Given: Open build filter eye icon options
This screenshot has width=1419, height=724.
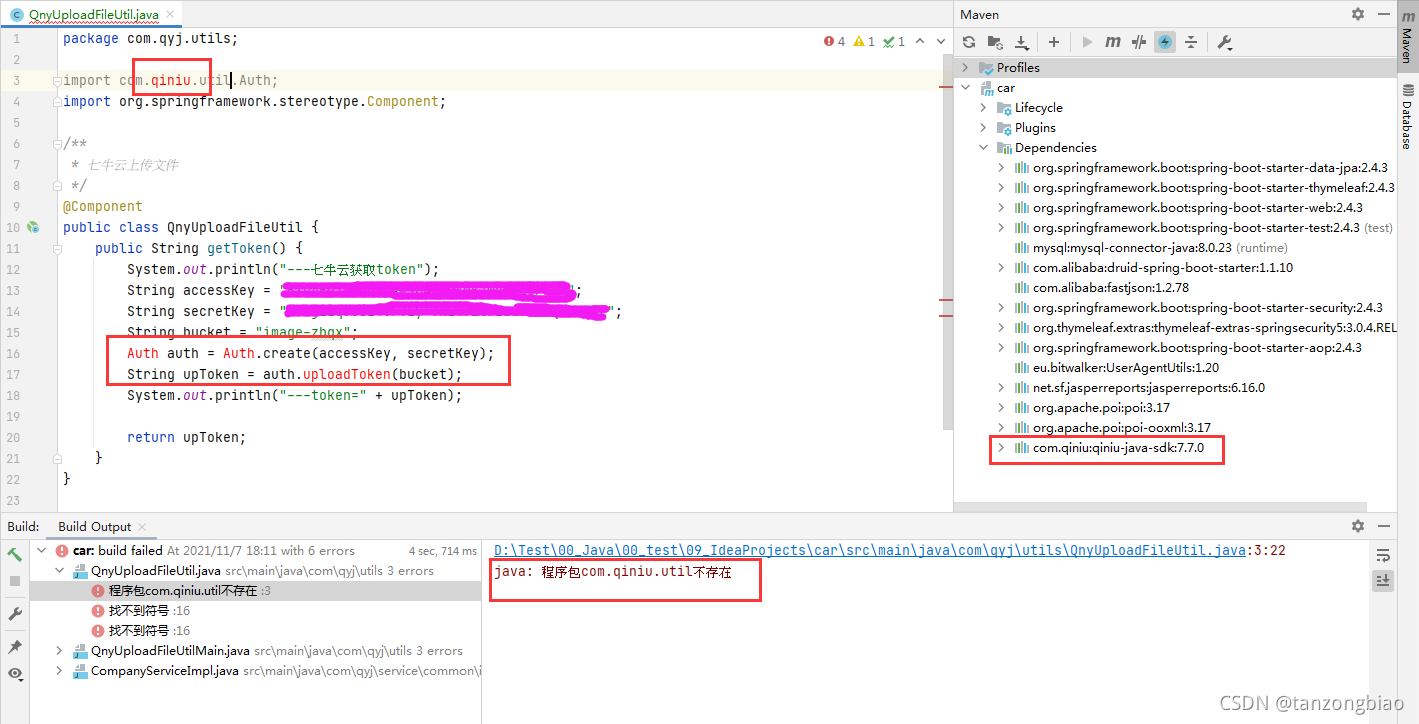Looking at the screenshot, I should click(x=15, y=673).
